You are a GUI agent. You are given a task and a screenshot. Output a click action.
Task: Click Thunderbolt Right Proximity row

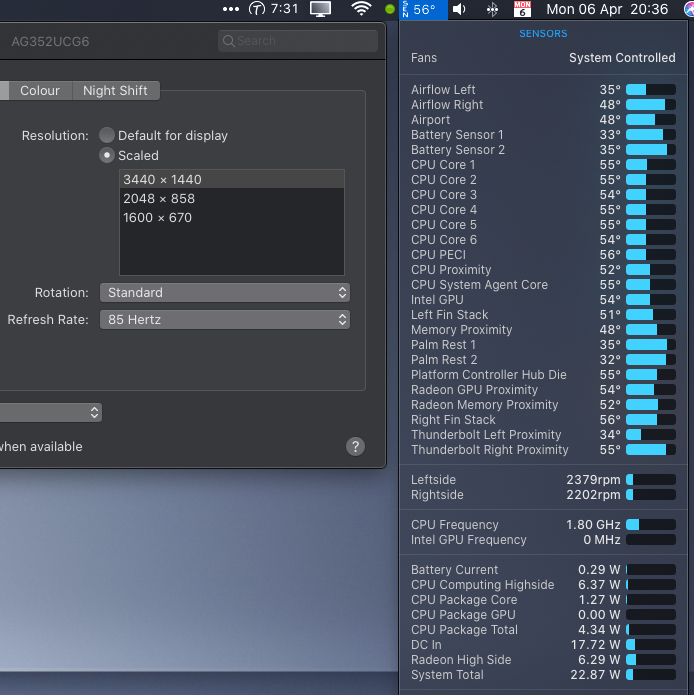(x=543, y=450)
